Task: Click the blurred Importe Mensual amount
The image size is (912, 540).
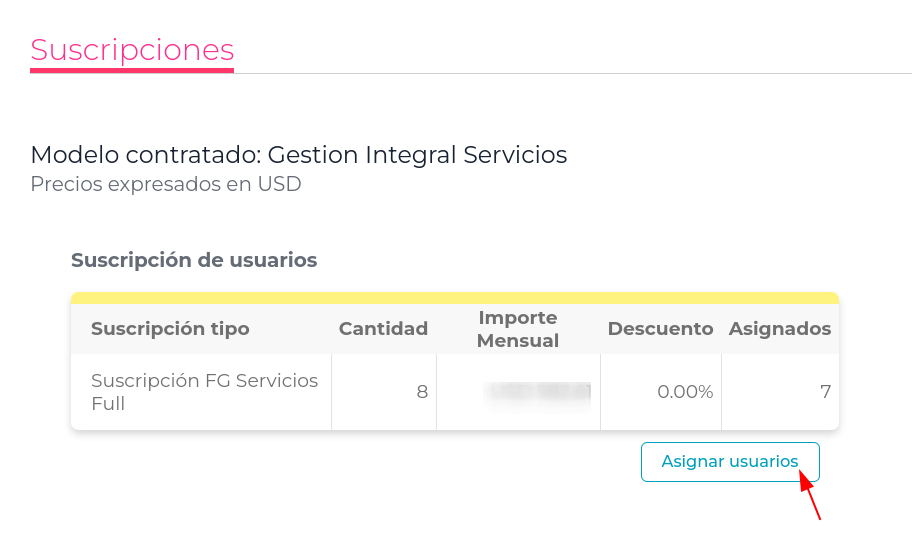Action: coord(538,391)
